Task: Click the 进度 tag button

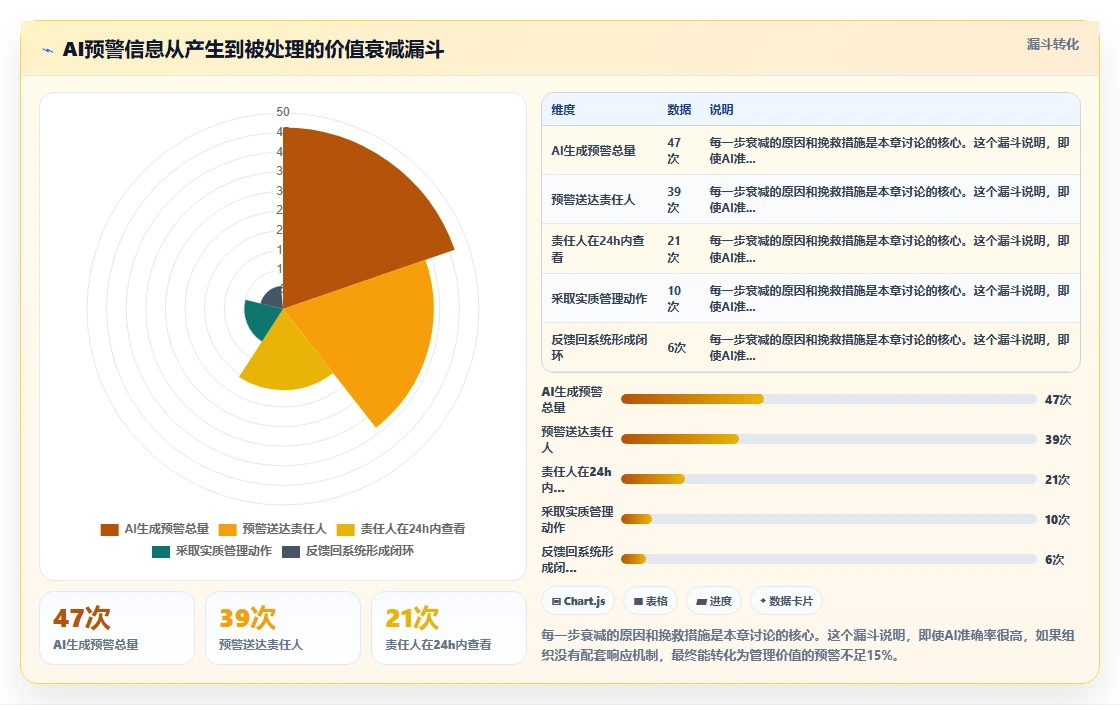Action: [714, 601]
